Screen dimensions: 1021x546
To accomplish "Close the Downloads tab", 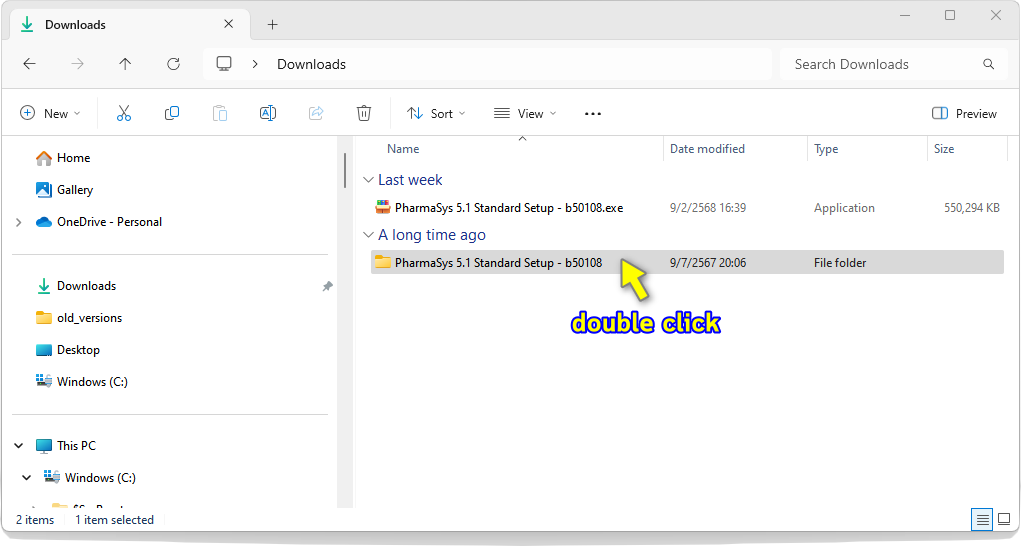I will click(229, 24).
